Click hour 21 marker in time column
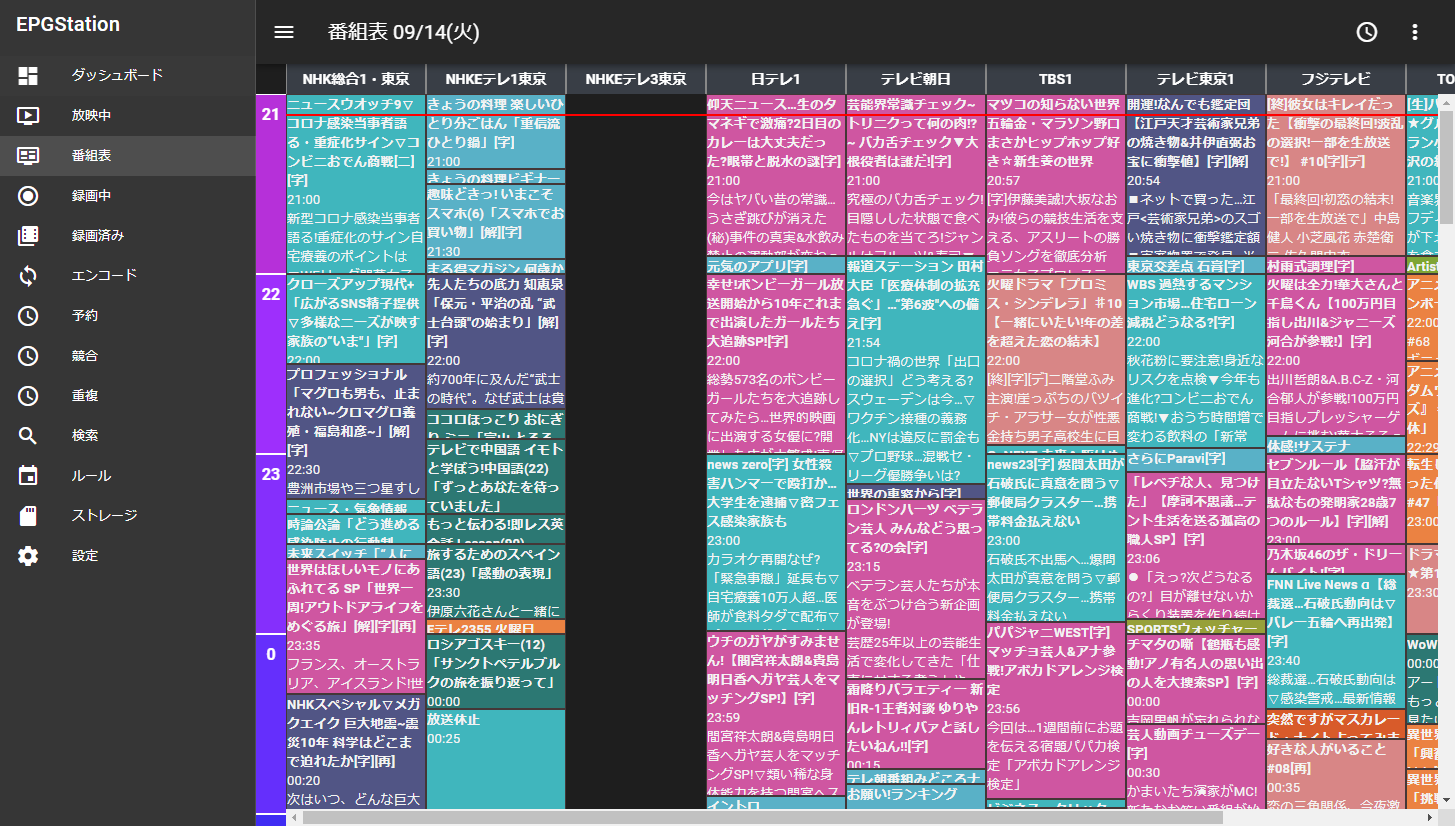This screenshot has width=1455, height=826. (x=271, y=184)
